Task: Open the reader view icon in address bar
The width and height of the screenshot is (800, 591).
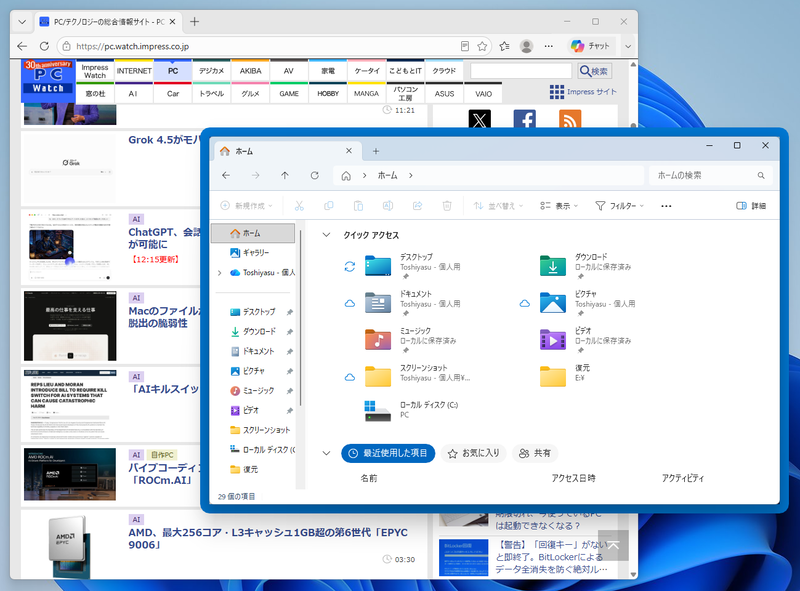Action: pyautogui.click(x=465, y=46)
